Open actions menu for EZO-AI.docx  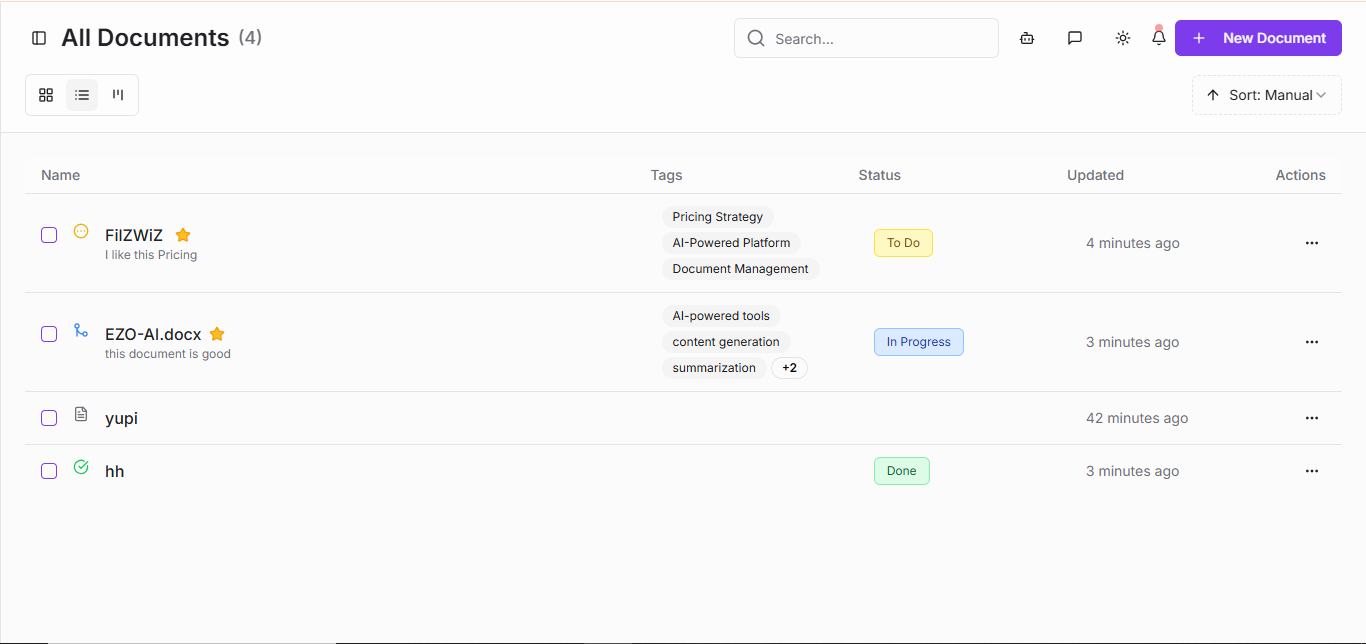[1312, 342]
